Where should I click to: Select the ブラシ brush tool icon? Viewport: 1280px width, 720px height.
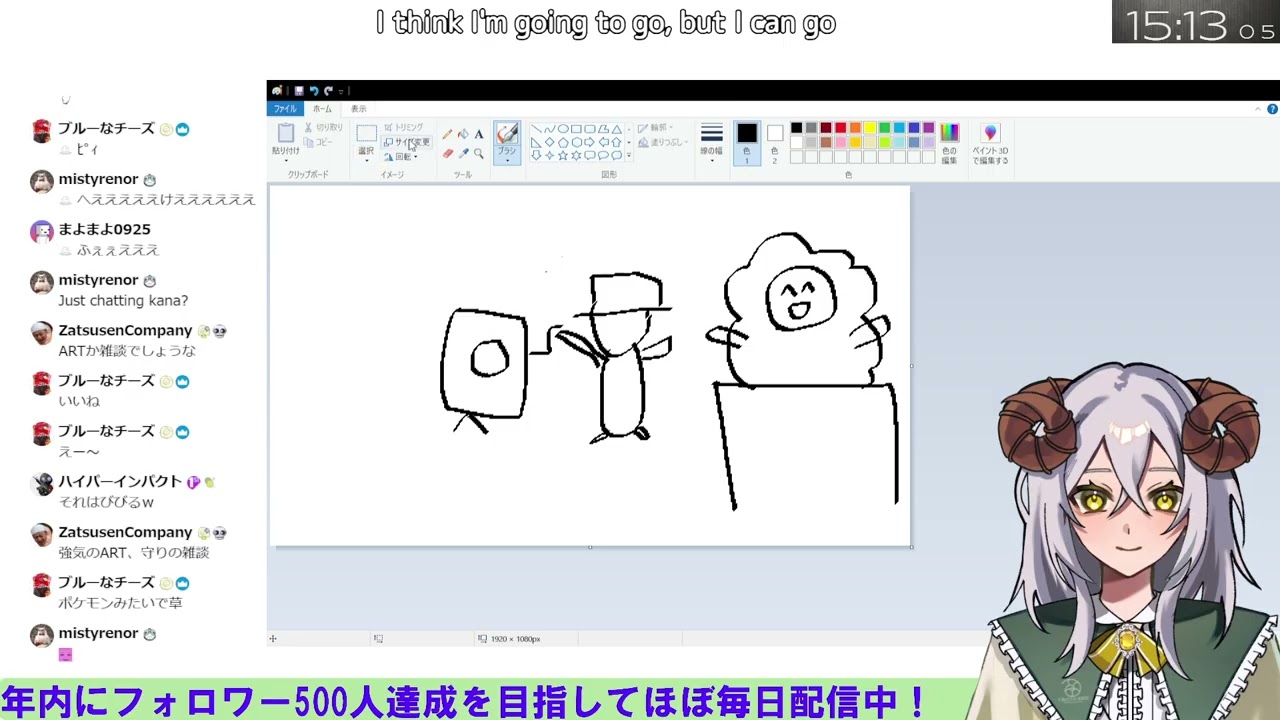507,132
